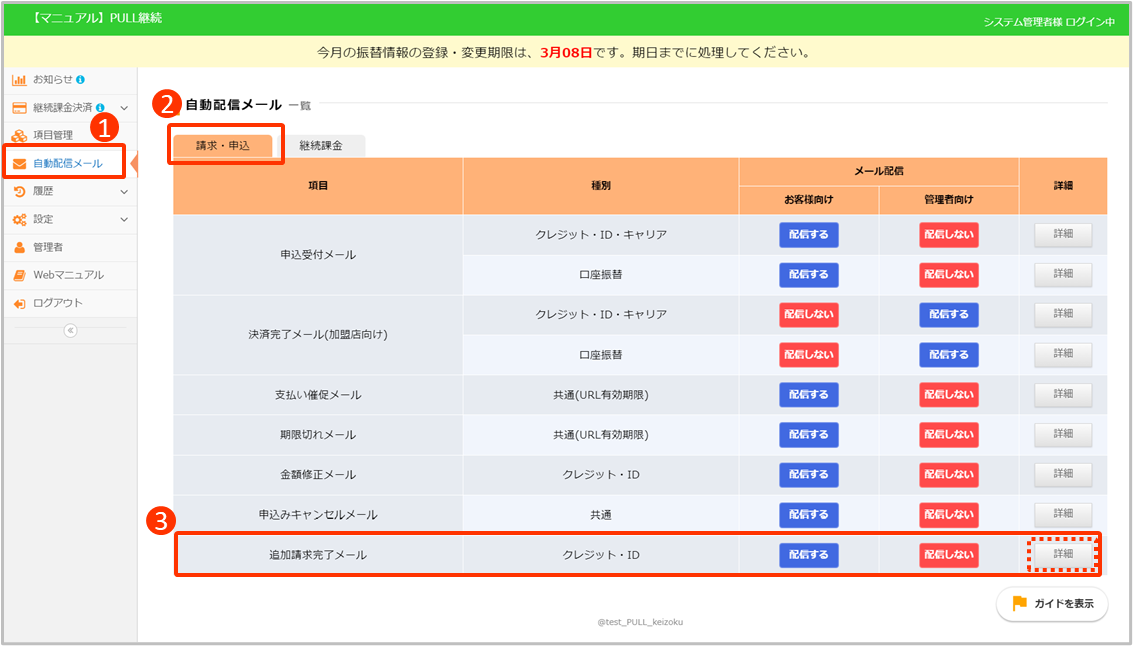Toggle customer mail for 金額修正メール
The image size is (1133, 646).
[x=809, y=475]
